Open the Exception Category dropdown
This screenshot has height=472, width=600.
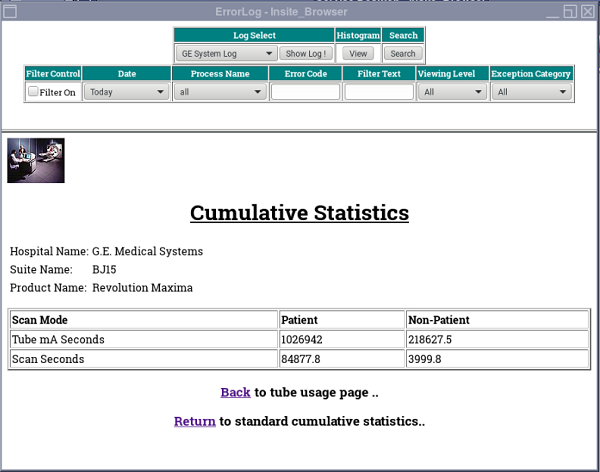click(532, 92)
